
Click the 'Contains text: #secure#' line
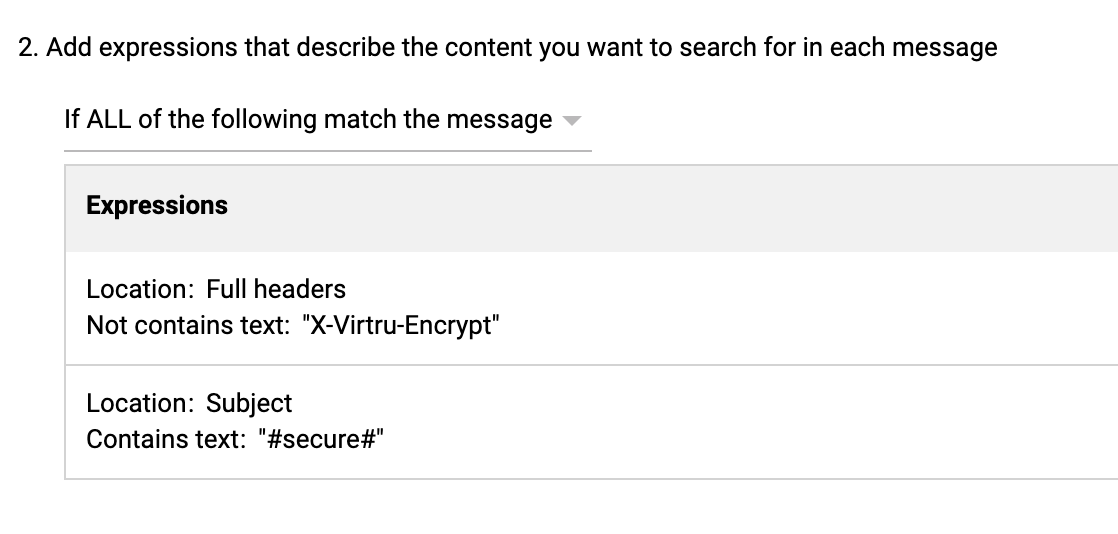236,440
